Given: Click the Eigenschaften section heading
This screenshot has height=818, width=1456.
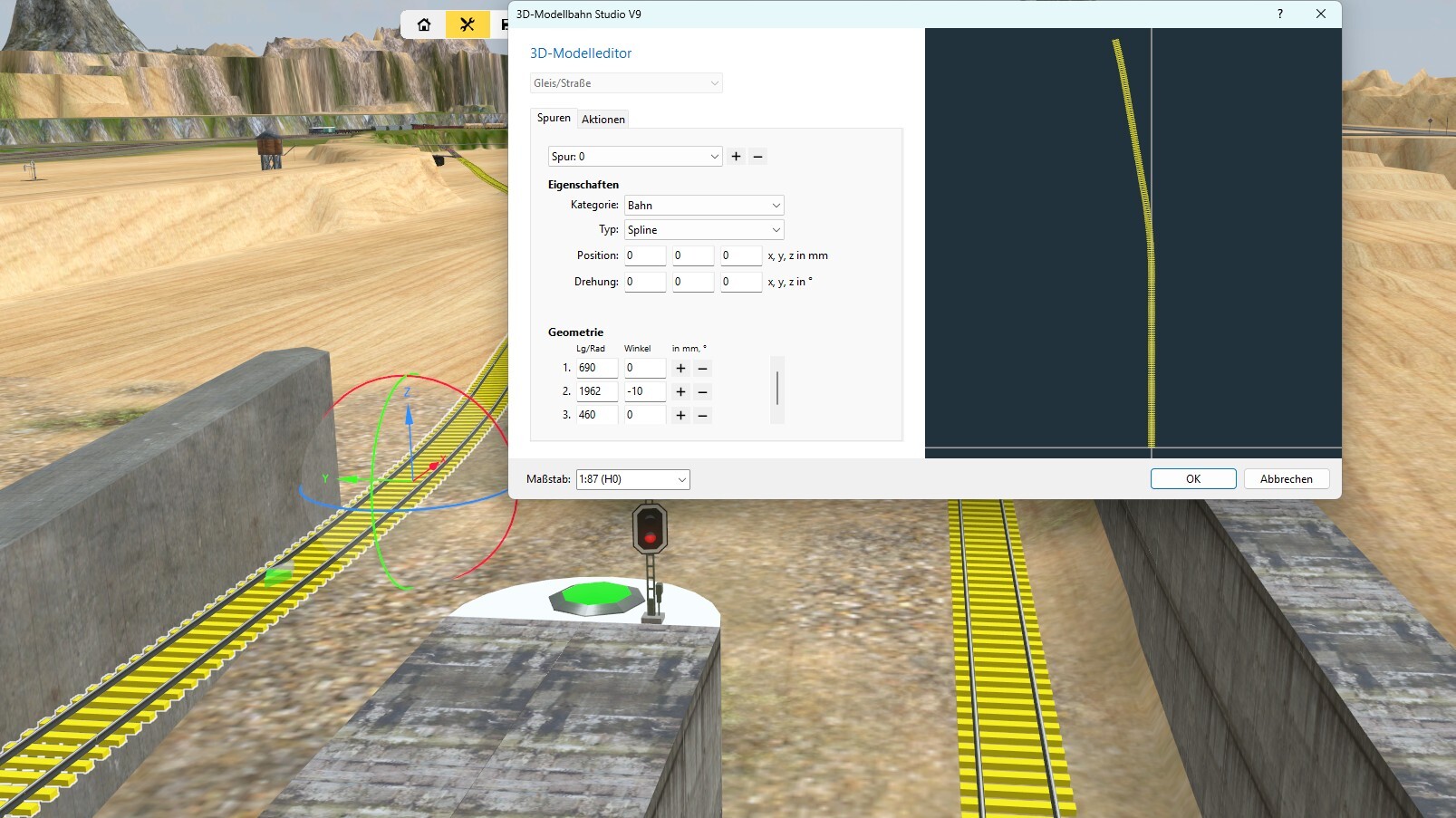Looking at the screenshot, I should (x=583, y=185).
